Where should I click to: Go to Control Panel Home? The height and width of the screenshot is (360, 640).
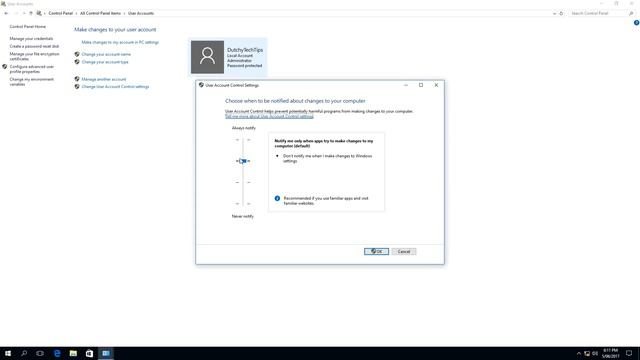[28, 27]
